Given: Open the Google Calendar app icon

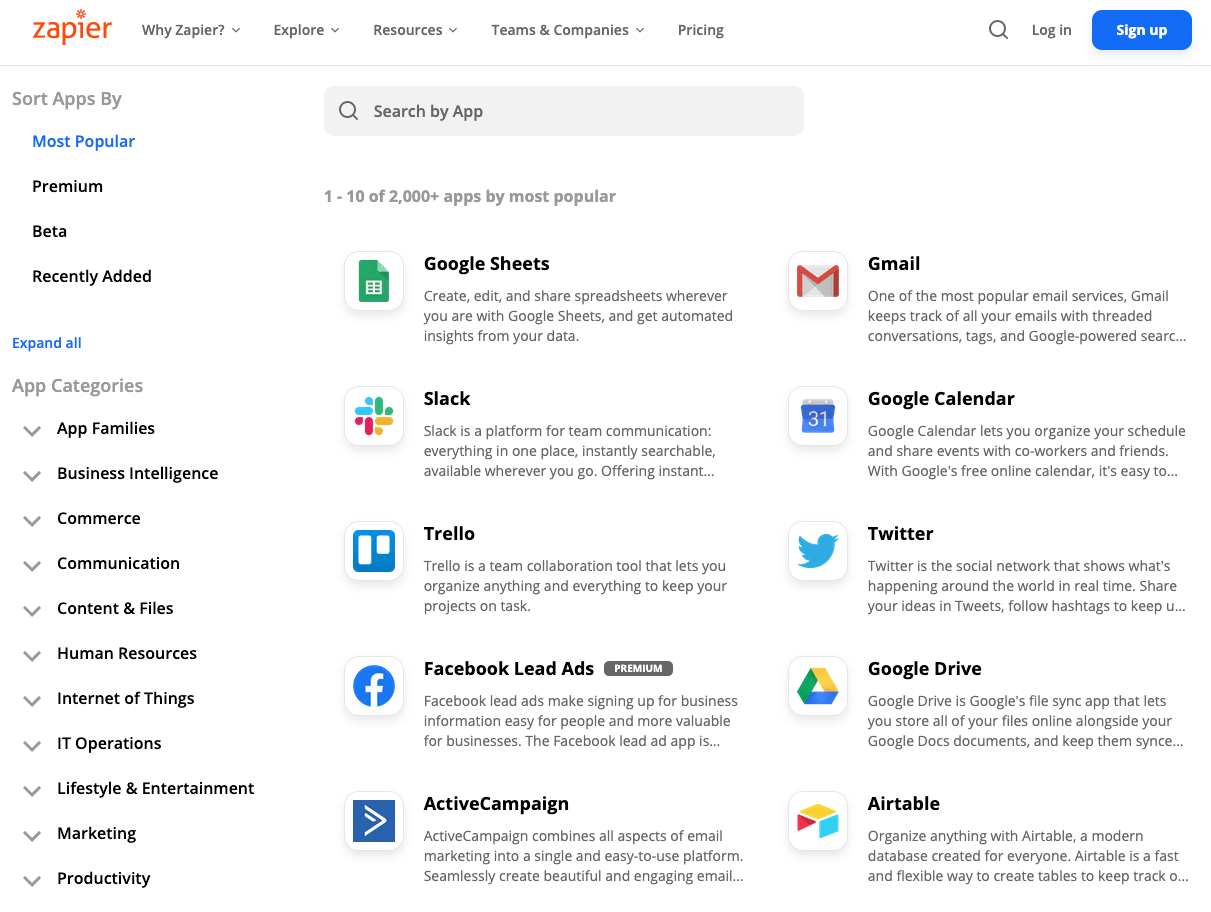Looking at the screenshot, I should (x=818, y=416).
